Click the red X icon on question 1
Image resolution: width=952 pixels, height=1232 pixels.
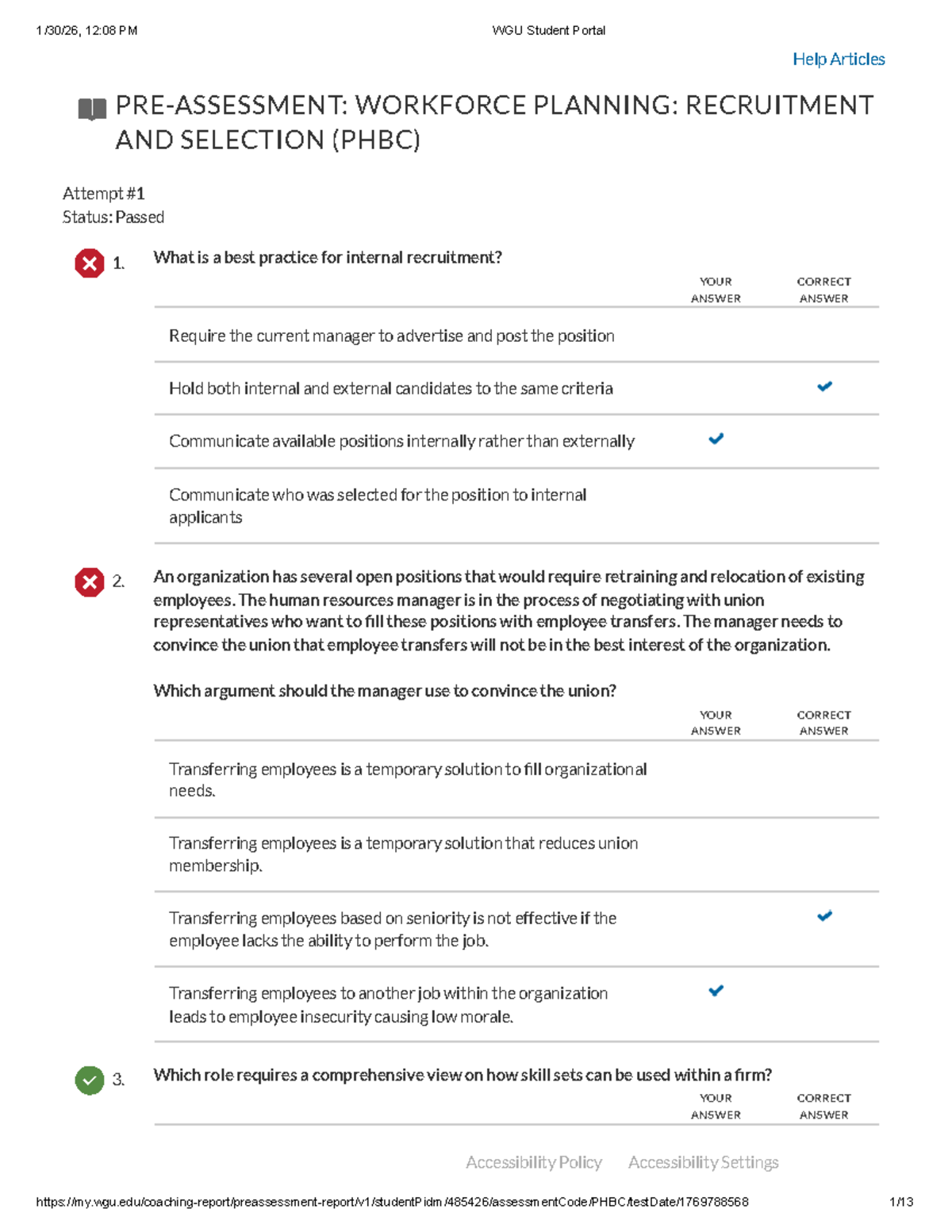click(90, 263)
